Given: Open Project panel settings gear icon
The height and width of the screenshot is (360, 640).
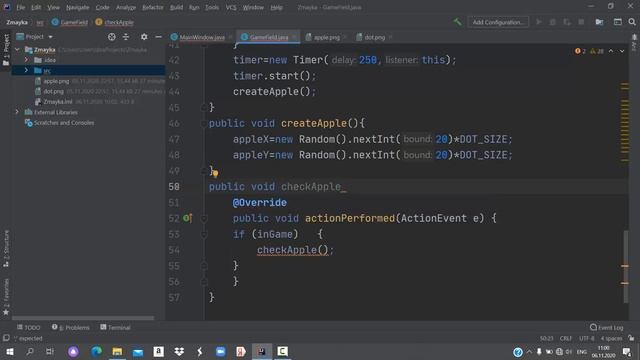Looking at the screenshot, I should [x=144, y=37].
